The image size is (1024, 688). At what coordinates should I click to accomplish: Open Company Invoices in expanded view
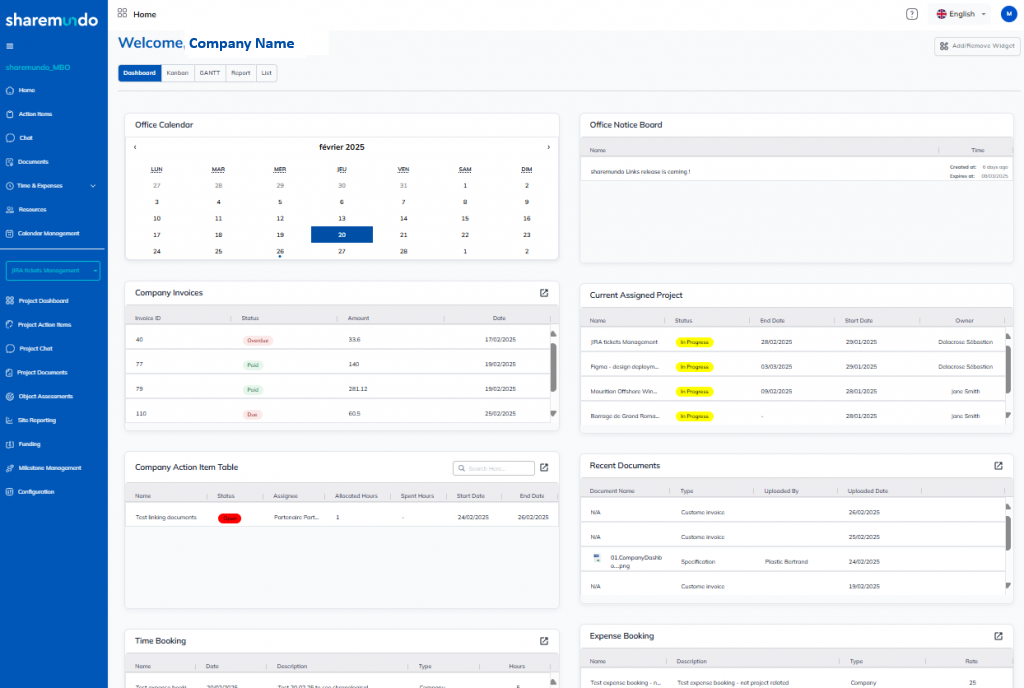[544, 293]
